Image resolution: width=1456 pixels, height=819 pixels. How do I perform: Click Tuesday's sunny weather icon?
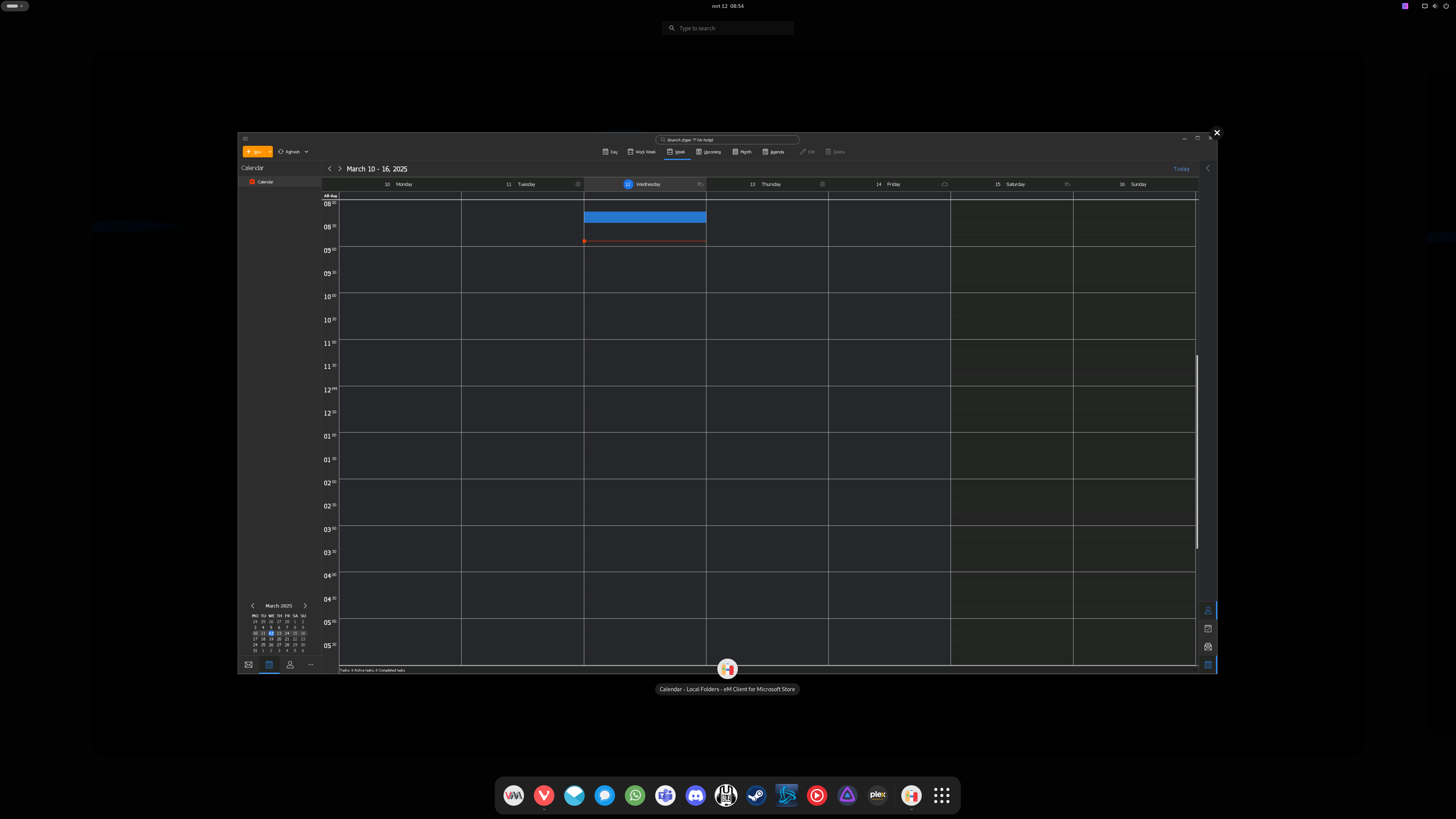click(577, 184)
